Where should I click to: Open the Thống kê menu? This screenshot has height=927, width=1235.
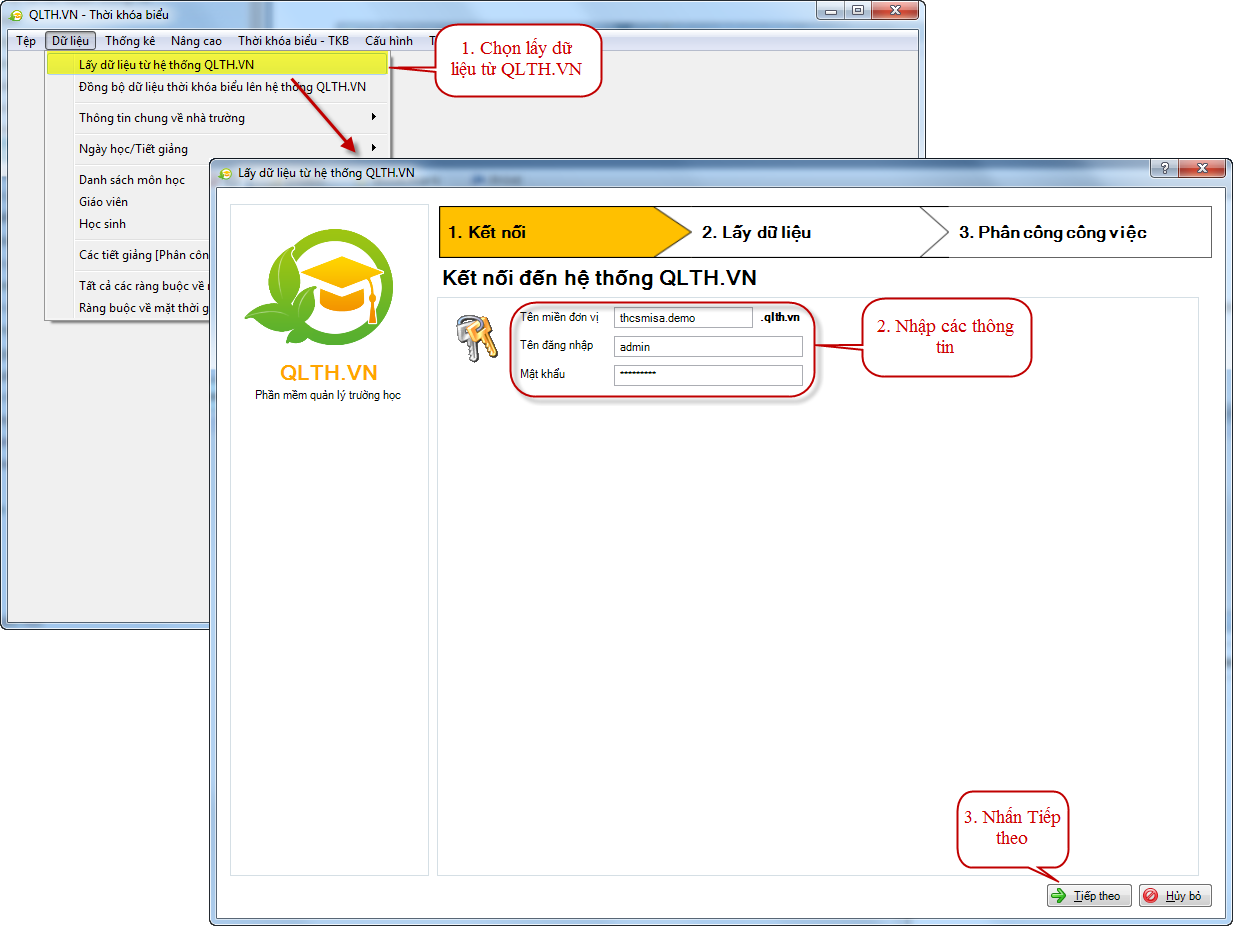[130, 41]
